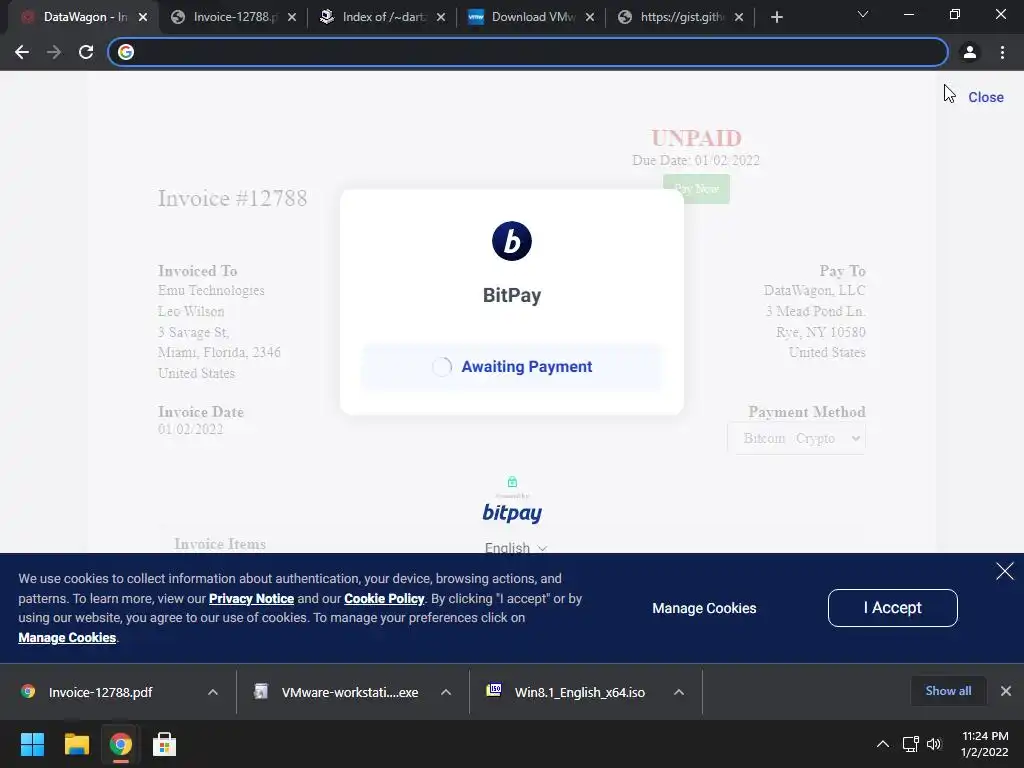Open the English language dropdown

(x=516, y=548)
